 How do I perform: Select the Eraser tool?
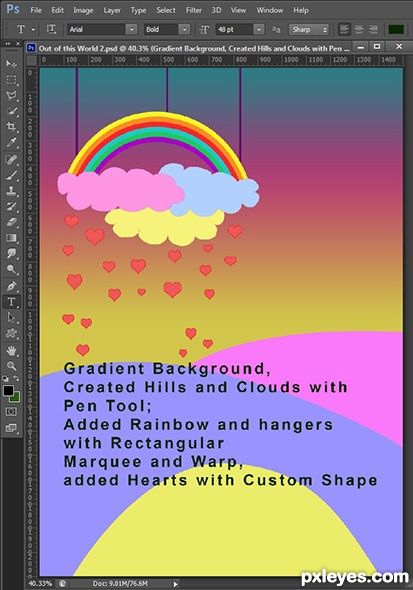click(x=11, y=222)
